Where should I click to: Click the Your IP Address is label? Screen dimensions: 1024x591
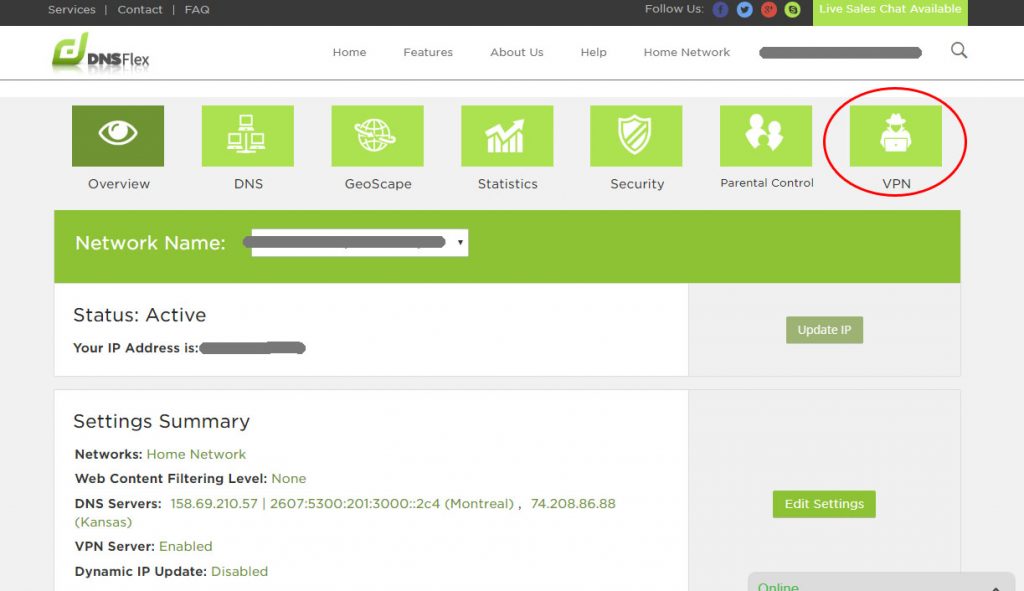(135, 348)
